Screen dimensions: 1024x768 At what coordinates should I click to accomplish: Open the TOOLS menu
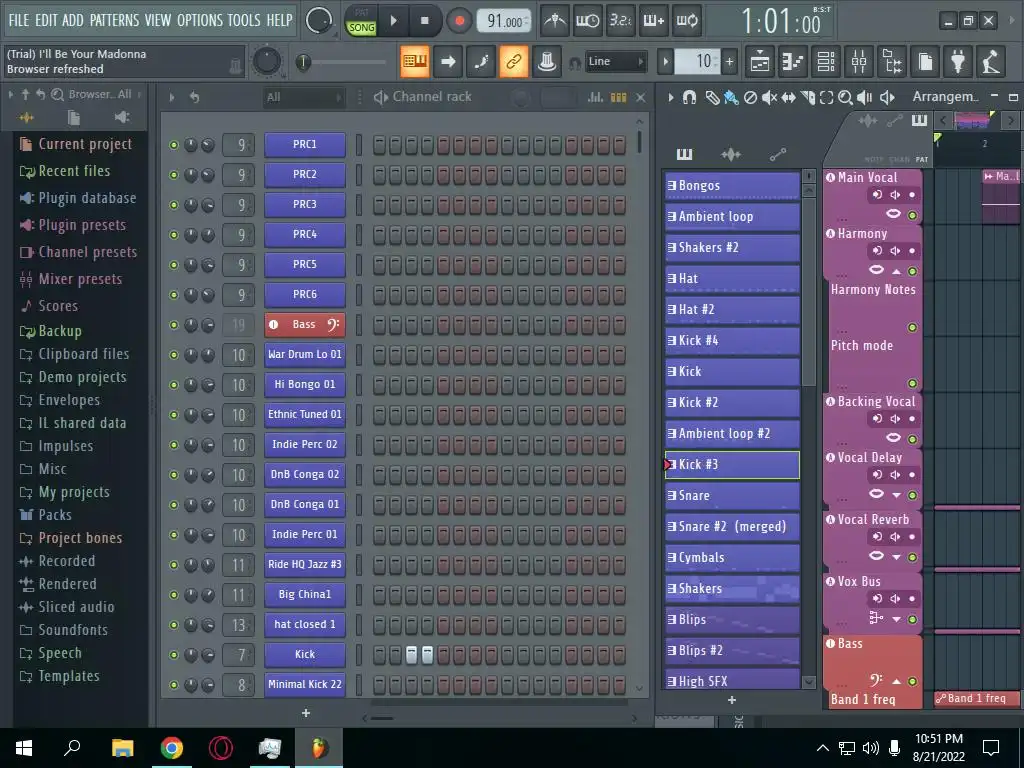coord(244,20)
